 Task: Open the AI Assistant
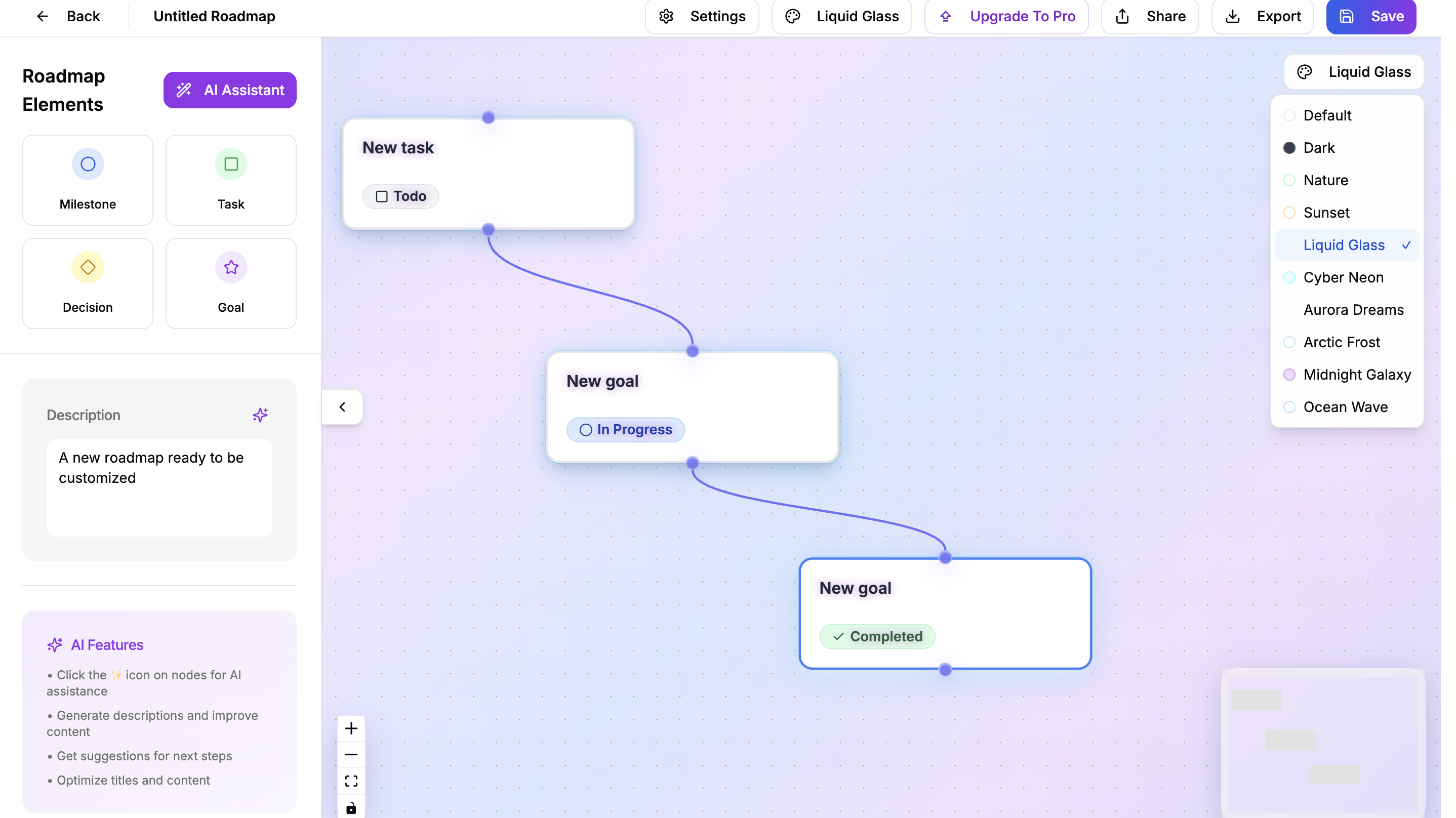(x=229, y=90)
